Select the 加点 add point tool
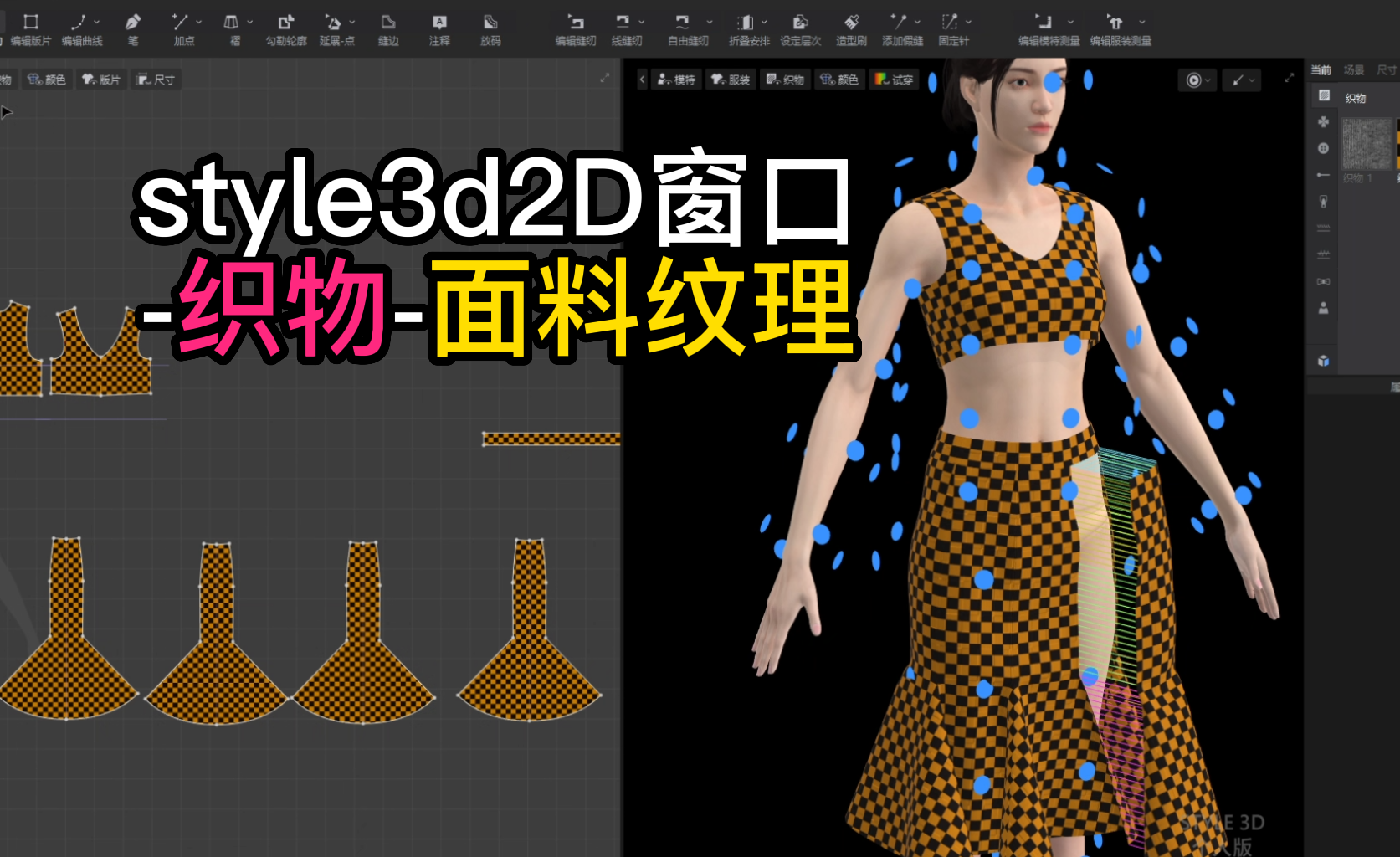This screenshot has width=1400, height=857. point(182,29)
